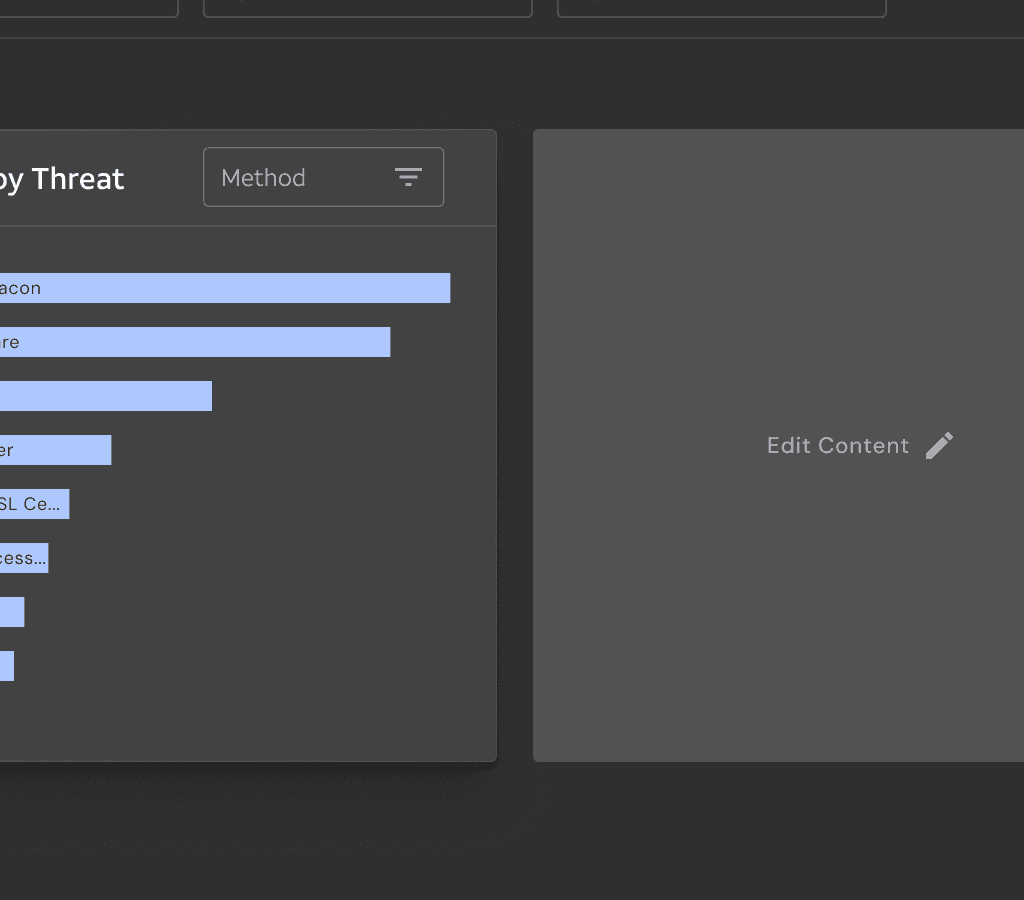
Task: Click the edit pen beside Edit Content text
Action: [x=940, y=444]
